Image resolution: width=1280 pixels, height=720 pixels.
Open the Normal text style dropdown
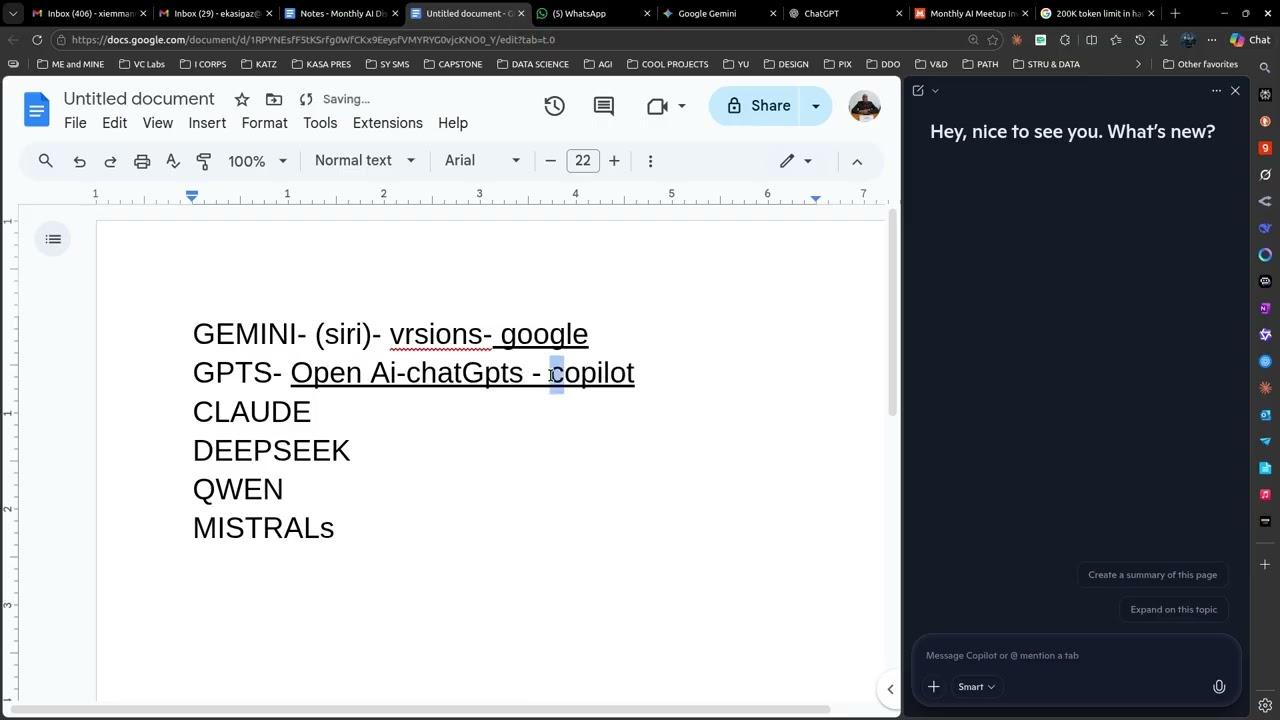(364, 161)
